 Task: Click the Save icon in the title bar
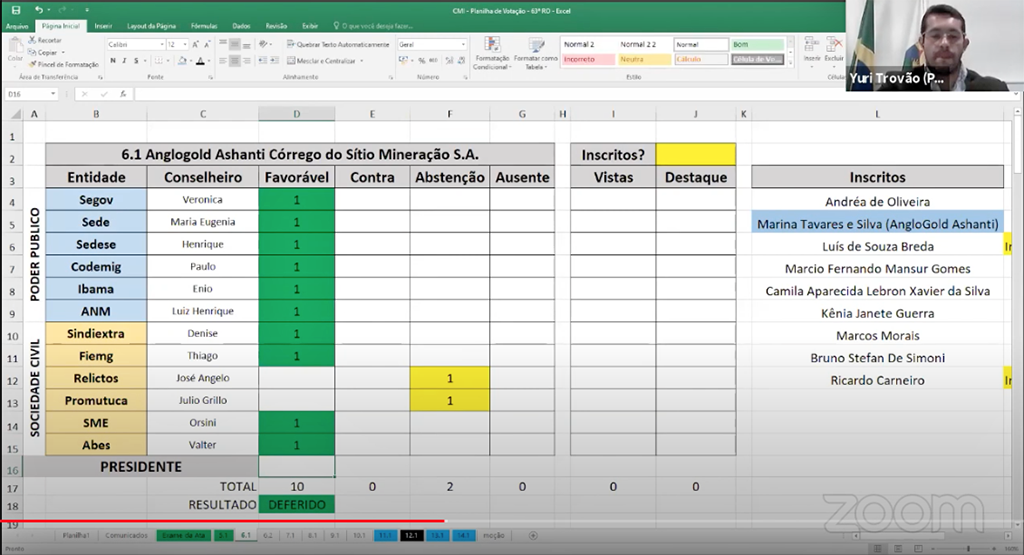coord(15,9)
